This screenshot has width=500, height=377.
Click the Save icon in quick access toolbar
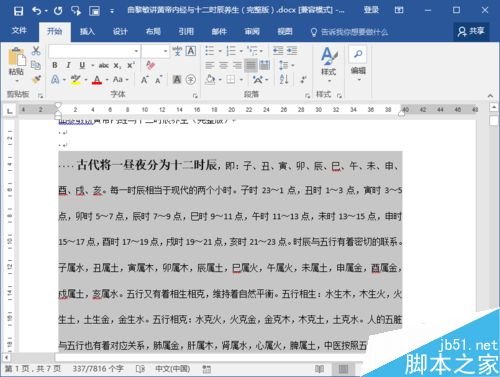coord(18,11)
